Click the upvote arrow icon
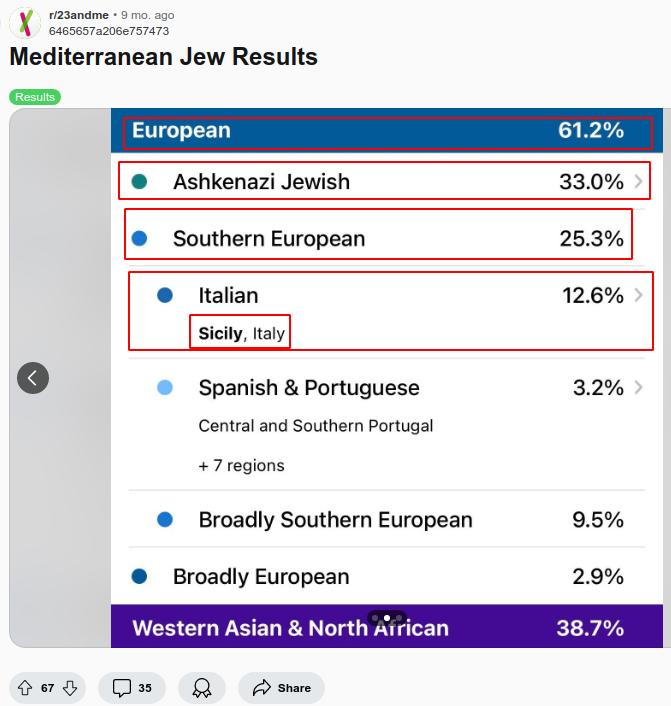The image size is (671, 706). pyautogui.click(x=25, y=688)
